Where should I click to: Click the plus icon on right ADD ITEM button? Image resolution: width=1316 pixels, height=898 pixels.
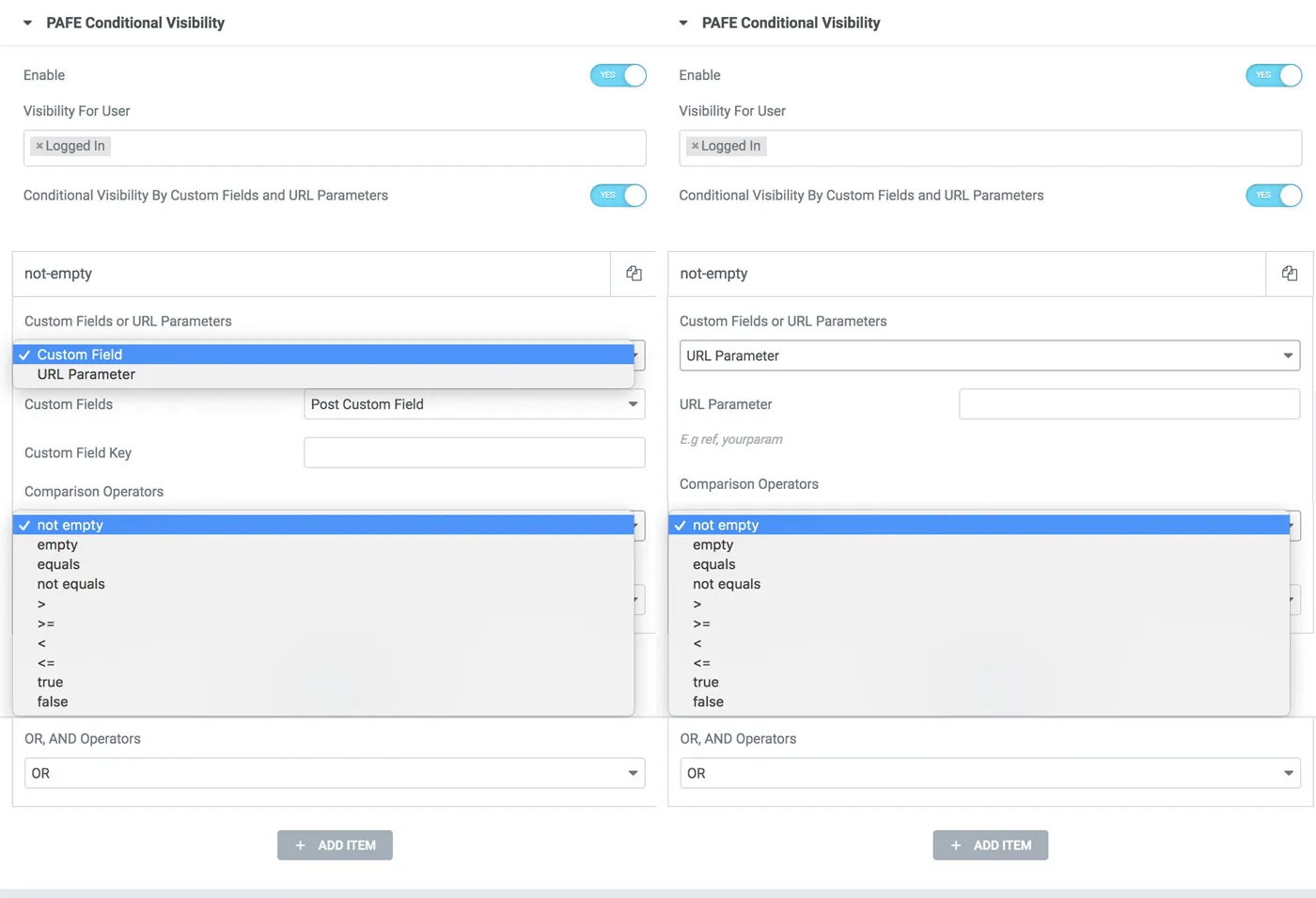[956, 844]
